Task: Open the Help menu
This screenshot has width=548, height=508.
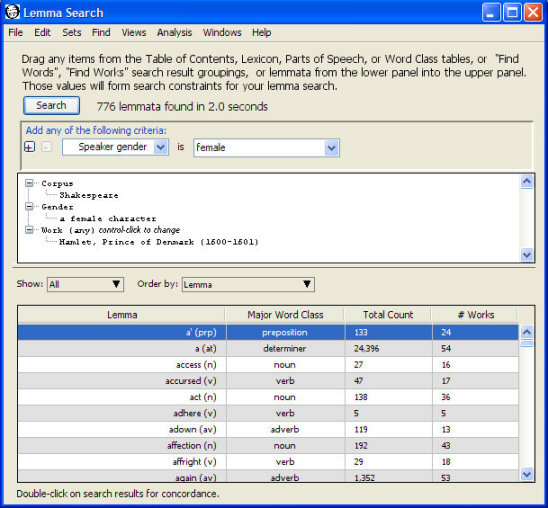Action: [x=262, y=32]
